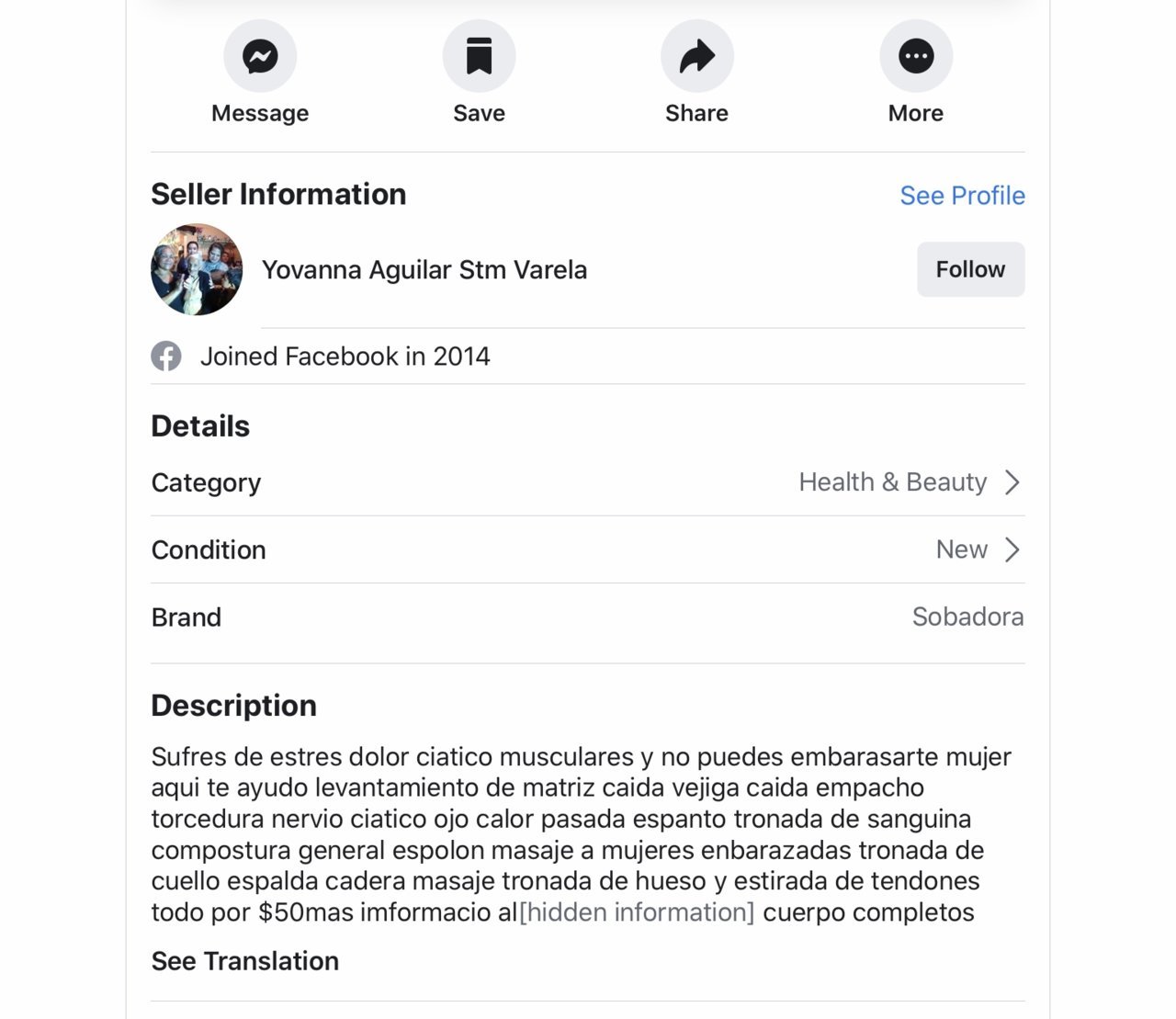Expand the Condition row chevron

[x=1012, y=549]
